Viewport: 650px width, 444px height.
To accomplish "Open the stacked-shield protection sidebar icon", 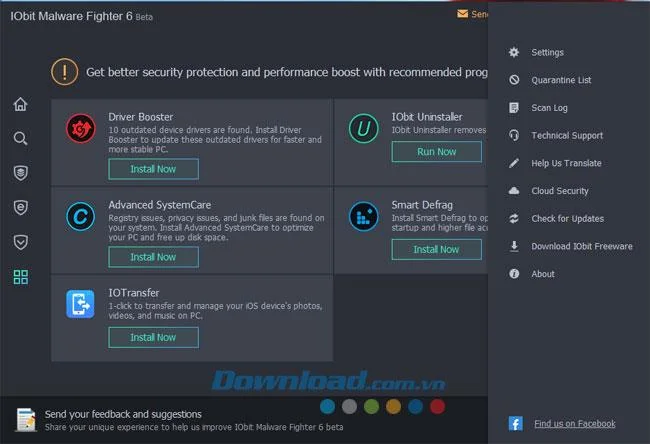I will [21, 173].
